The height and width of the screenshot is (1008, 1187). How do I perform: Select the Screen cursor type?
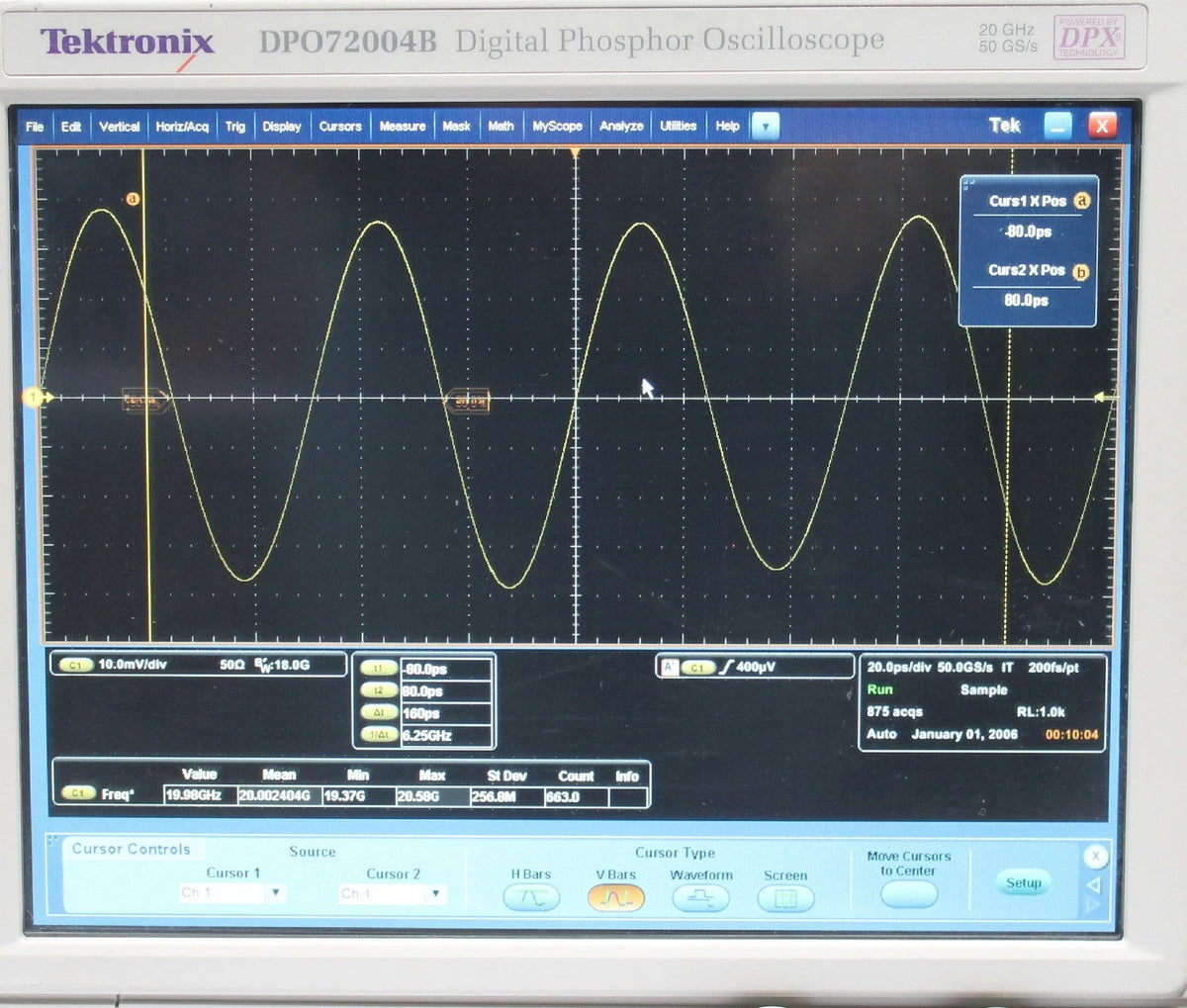click(x=785, y=899)
